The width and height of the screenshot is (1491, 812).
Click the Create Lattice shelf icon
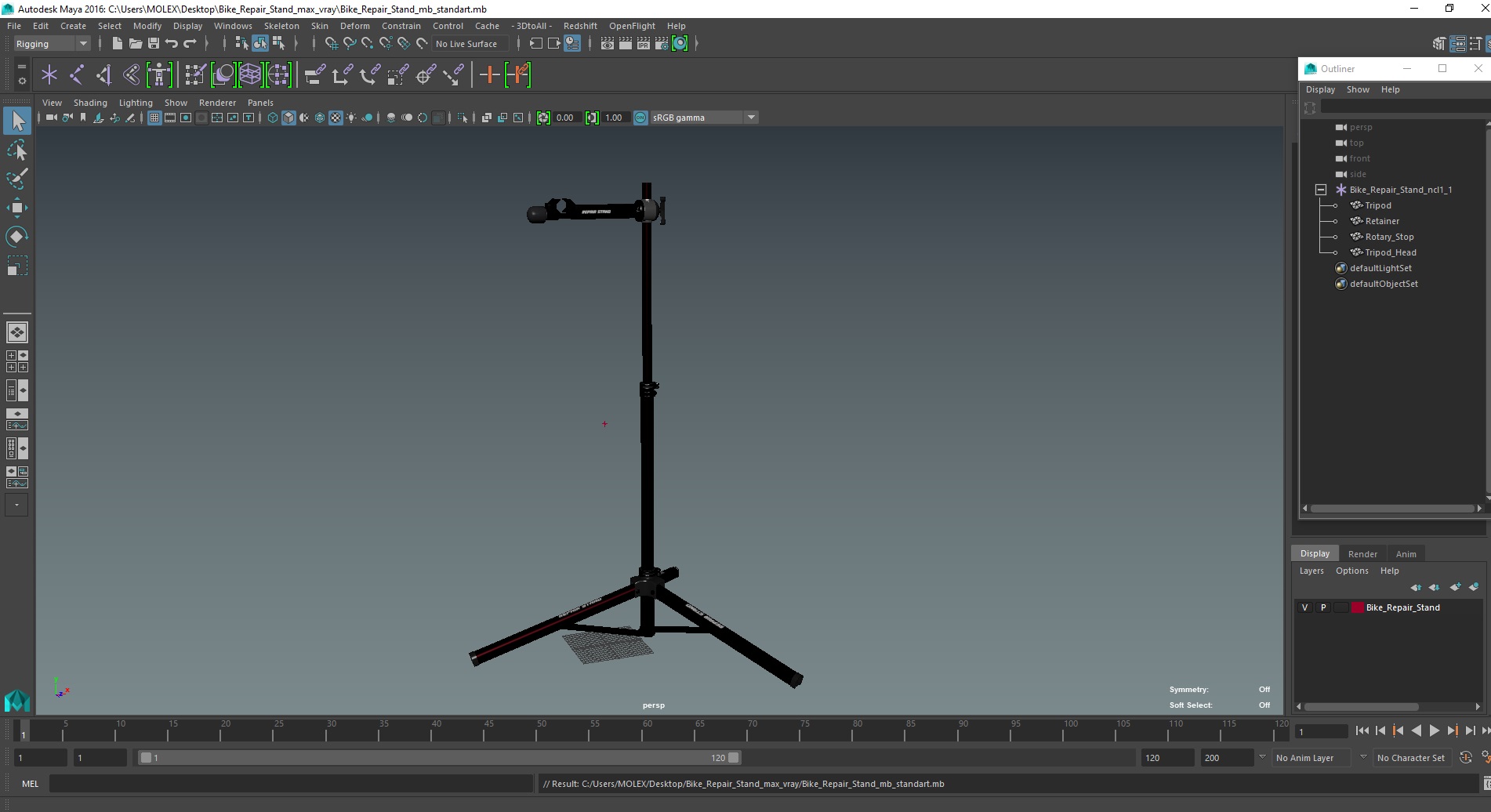point(251,75)
